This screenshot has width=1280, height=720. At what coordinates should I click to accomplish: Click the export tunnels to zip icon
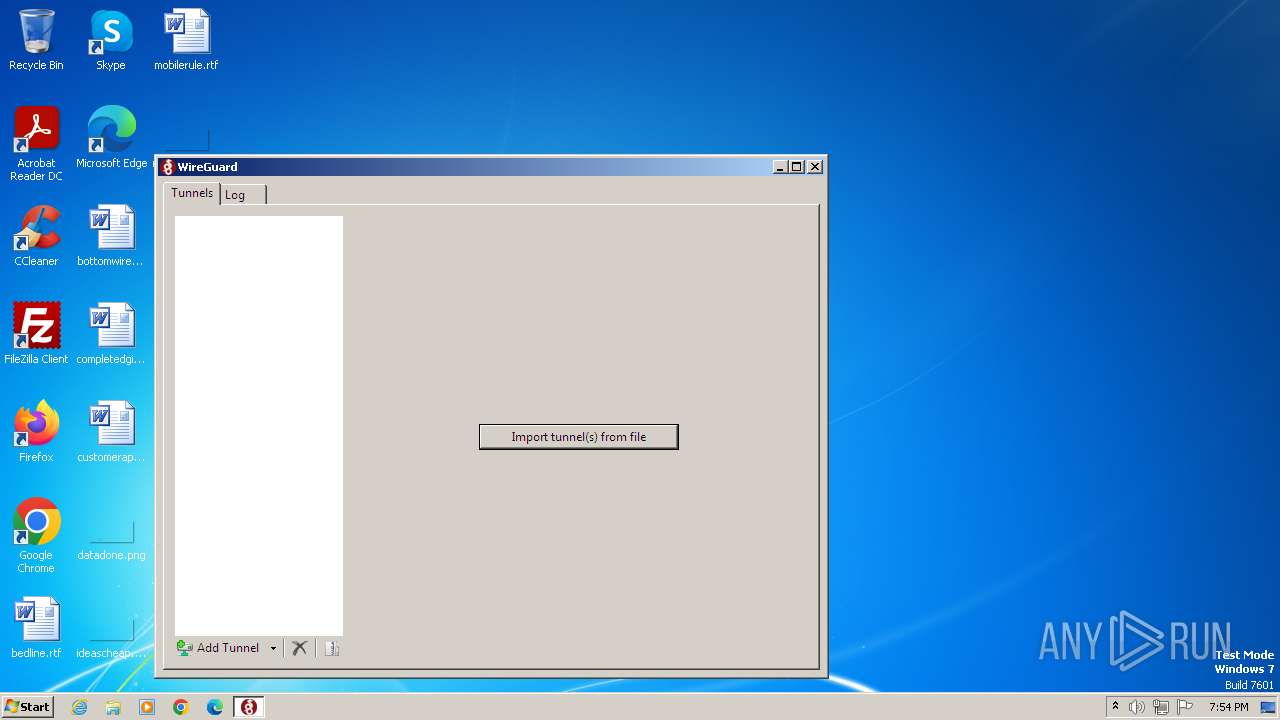pyautogui.click(x=332, y=648)
